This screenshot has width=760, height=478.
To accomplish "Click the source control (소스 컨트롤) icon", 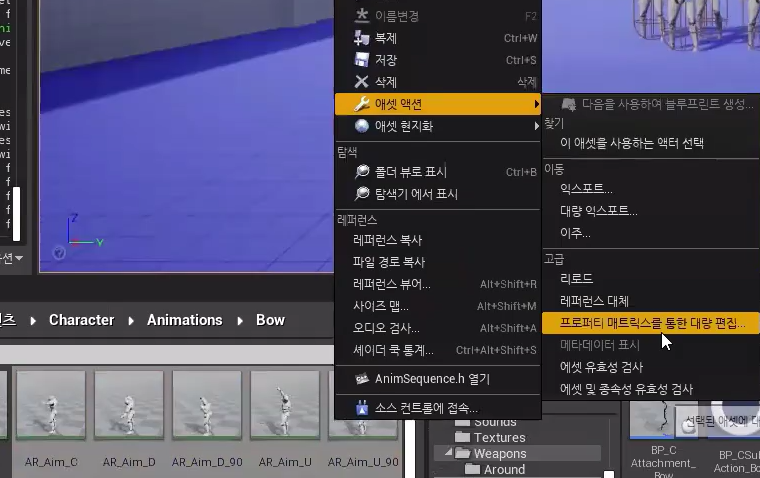I will (x=362, y=408).
